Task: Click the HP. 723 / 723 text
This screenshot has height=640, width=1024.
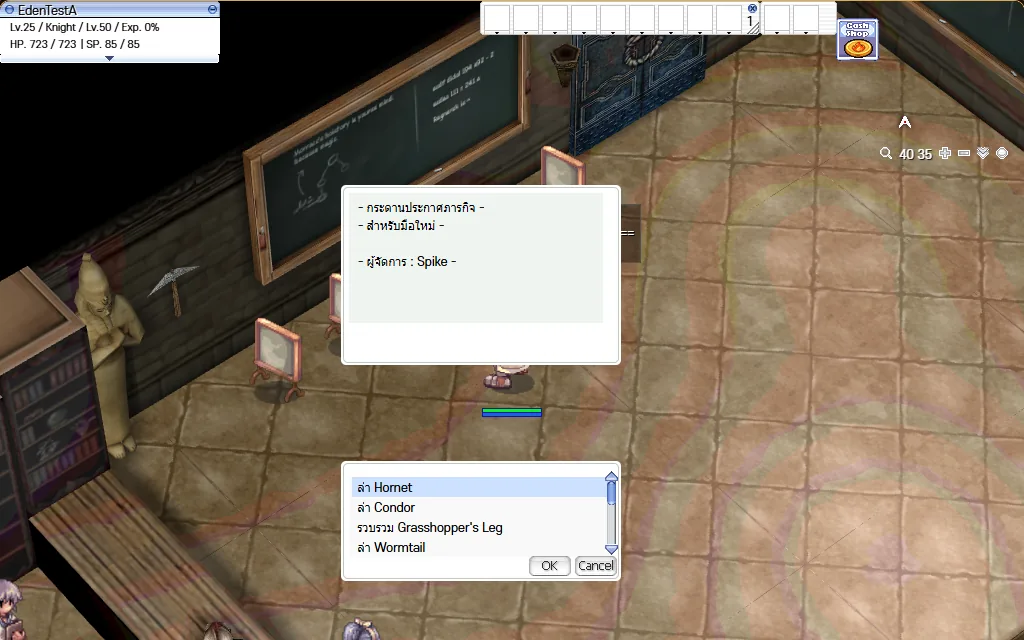Action: click(x=43, y=44)
